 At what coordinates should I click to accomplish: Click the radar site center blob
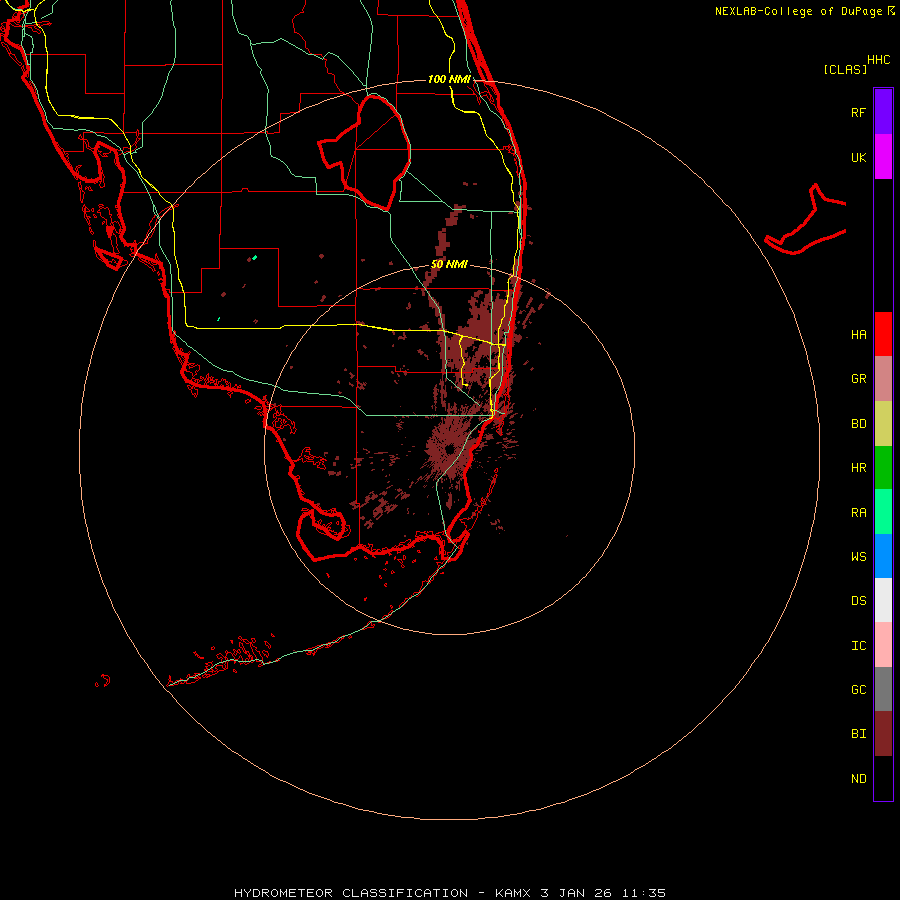(449, 448)
